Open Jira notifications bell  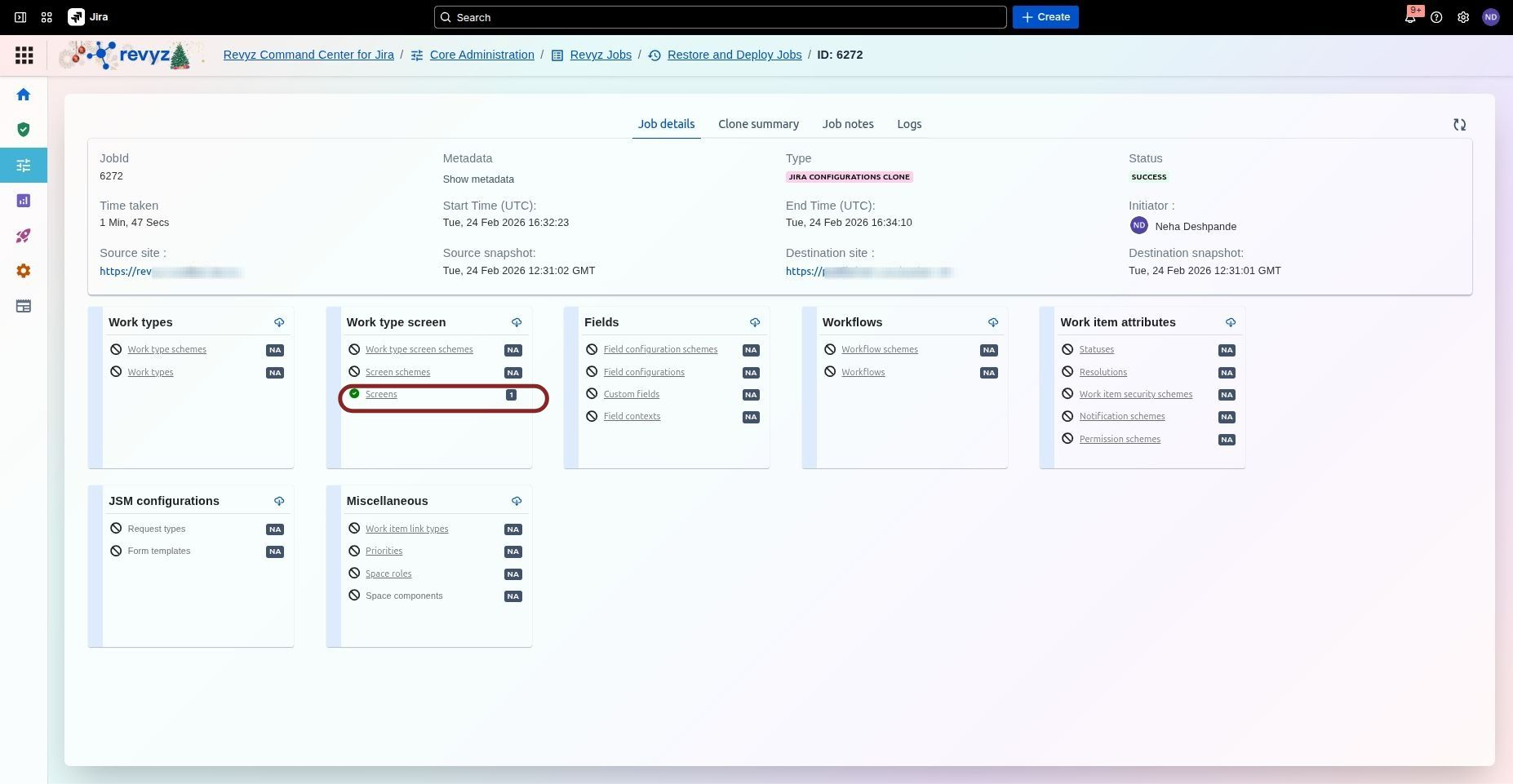click(1409, 17)
